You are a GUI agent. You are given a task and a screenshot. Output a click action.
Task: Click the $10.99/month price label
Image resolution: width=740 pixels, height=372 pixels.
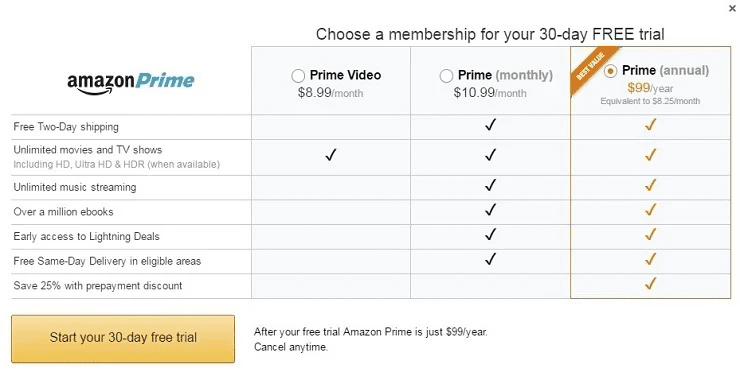click(x=490, y=93)
